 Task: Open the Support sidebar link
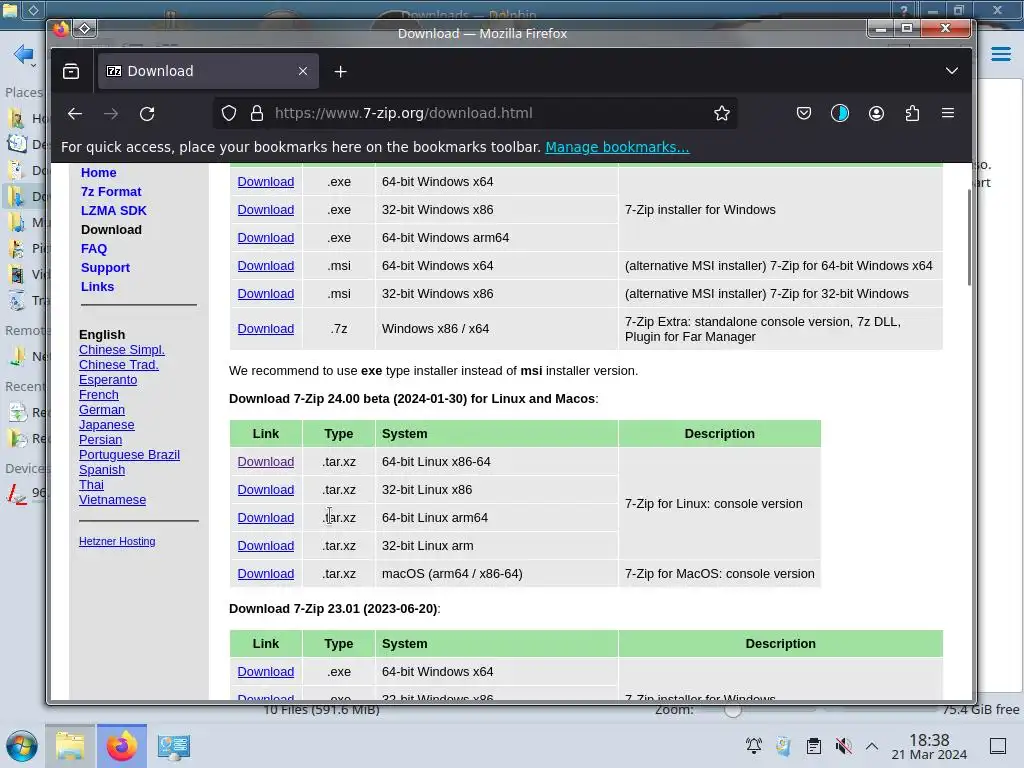pyautogui.click(x=105, y=268)
